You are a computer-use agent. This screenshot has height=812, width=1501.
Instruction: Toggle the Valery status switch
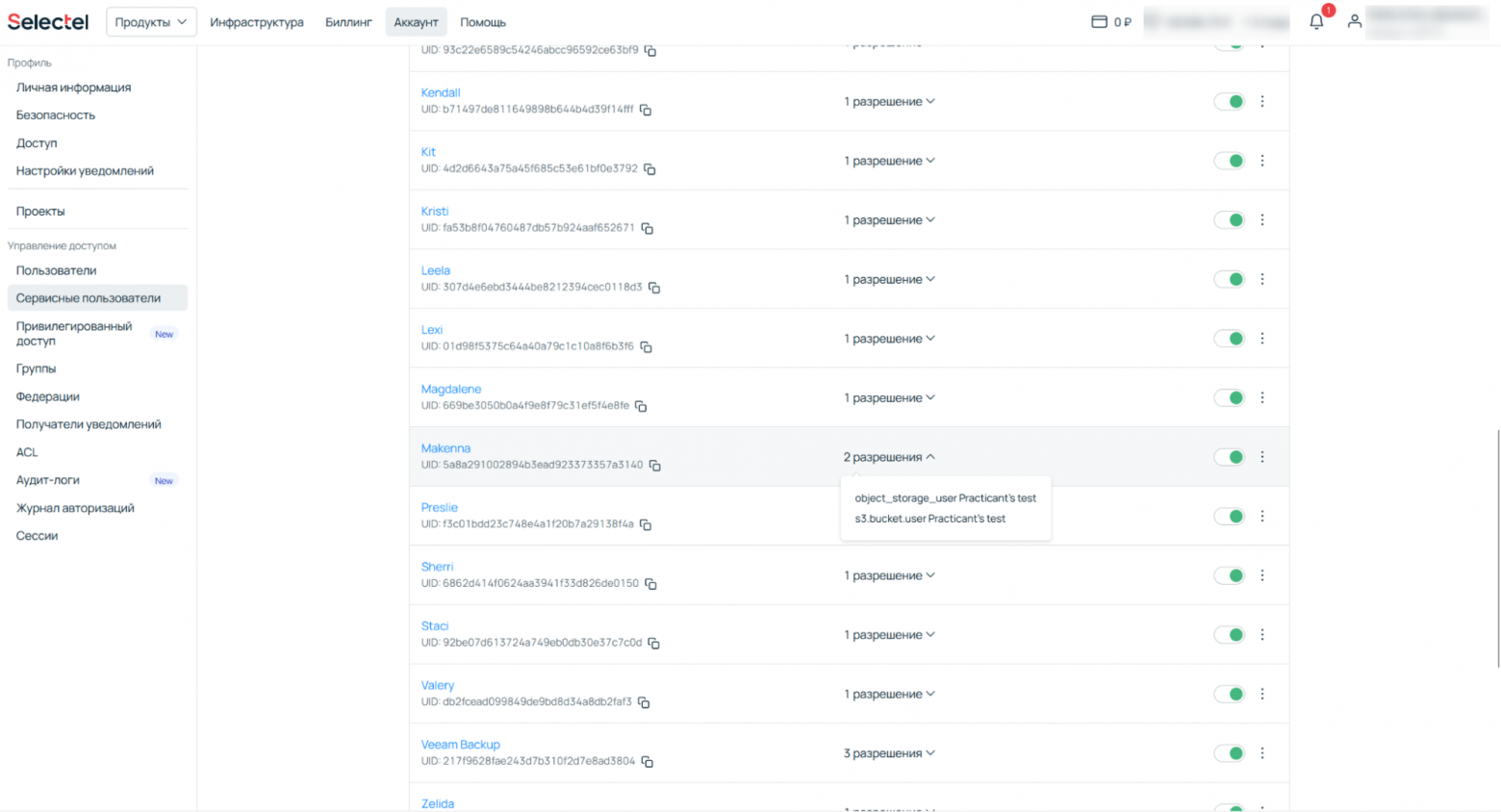[x=1229, y=694]
